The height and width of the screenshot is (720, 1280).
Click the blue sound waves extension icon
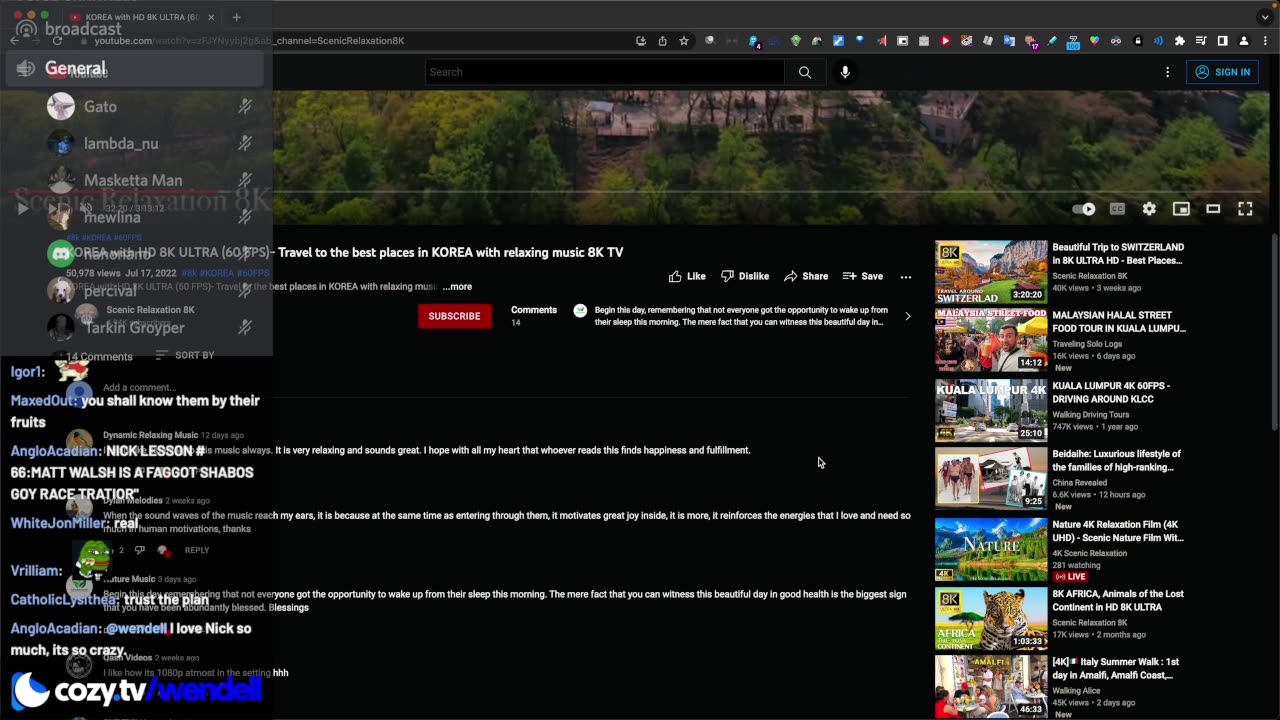pos(1158,41)
